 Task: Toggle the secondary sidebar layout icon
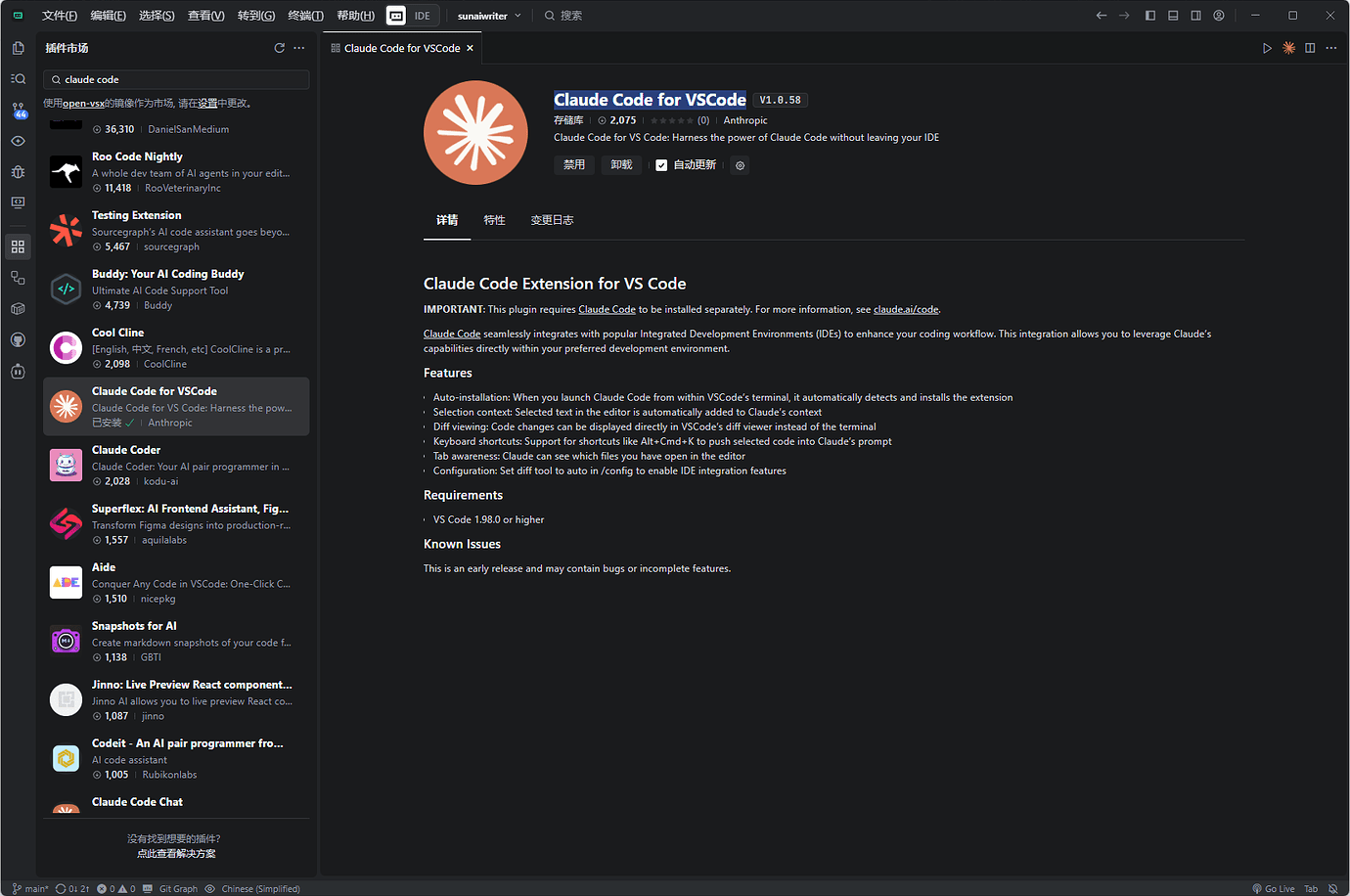pyautogui.click(x=1195, y=16)
